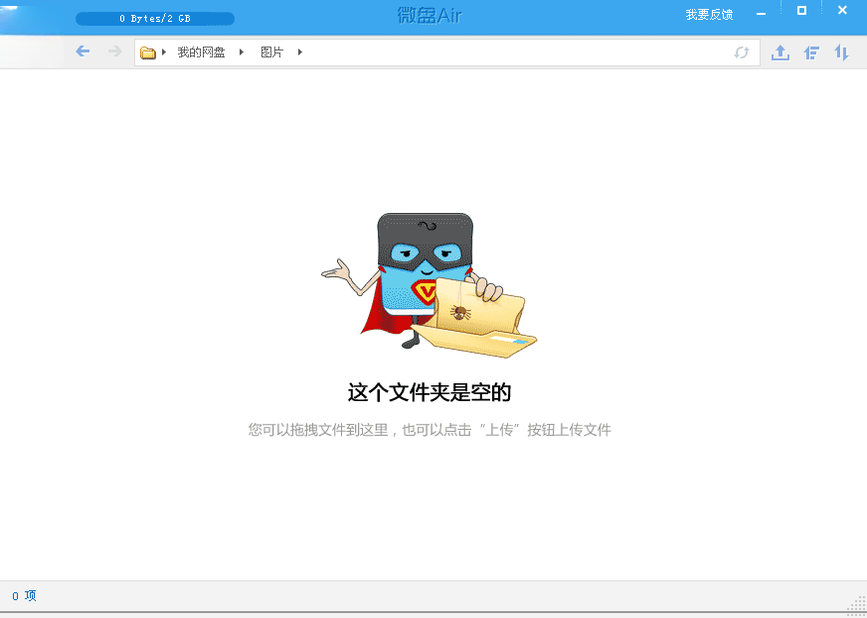The image size is (867, 618).
Task: Open the sort order icon
Action: 811,53
